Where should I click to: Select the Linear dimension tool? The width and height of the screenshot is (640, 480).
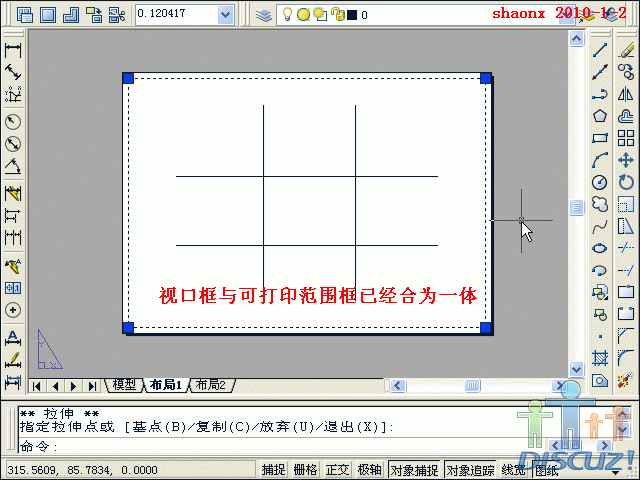[13, 51]
